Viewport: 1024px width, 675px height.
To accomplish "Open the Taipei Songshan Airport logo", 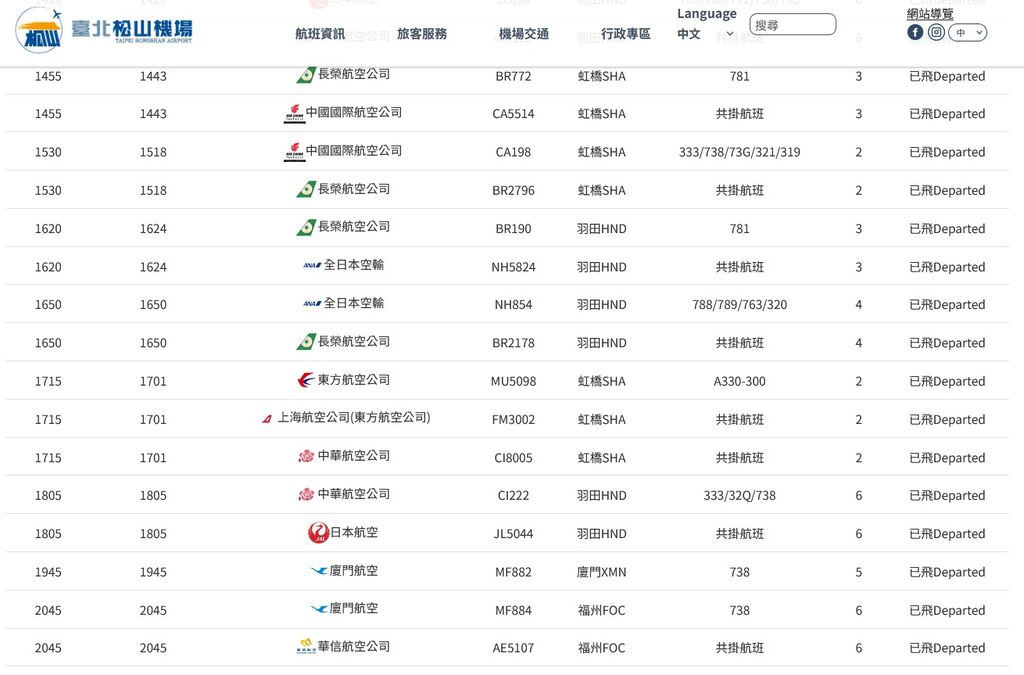I will click(104, 30).
